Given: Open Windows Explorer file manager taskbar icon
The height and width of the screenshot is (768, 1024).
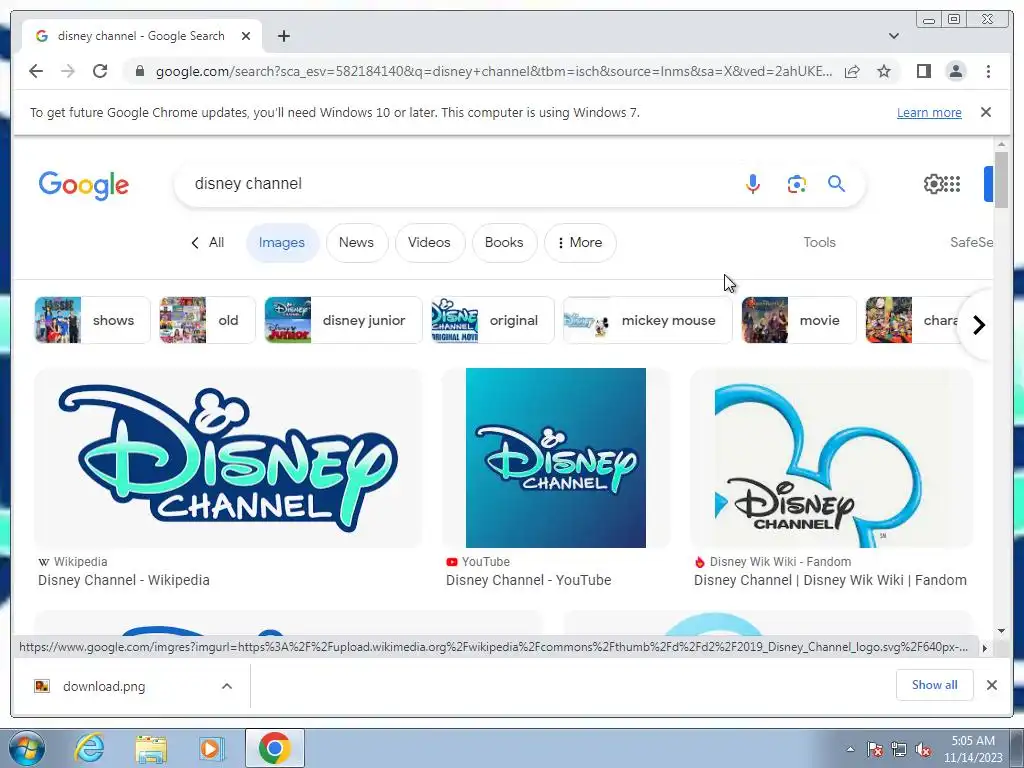Looking at the screenshot, I should pos(151,749).
